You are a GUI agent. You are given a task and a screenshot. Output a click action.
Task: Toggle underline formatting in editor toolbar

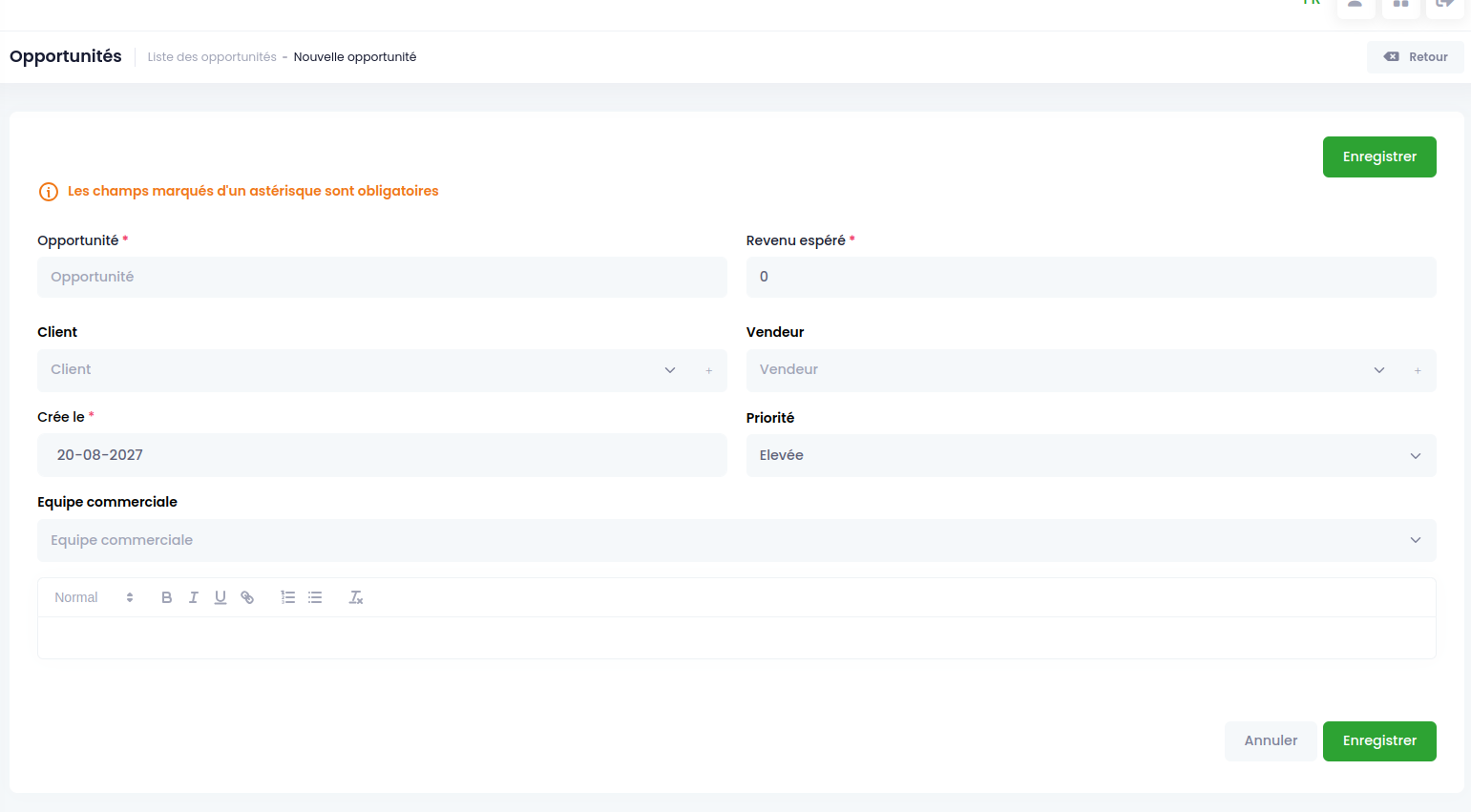221,597
